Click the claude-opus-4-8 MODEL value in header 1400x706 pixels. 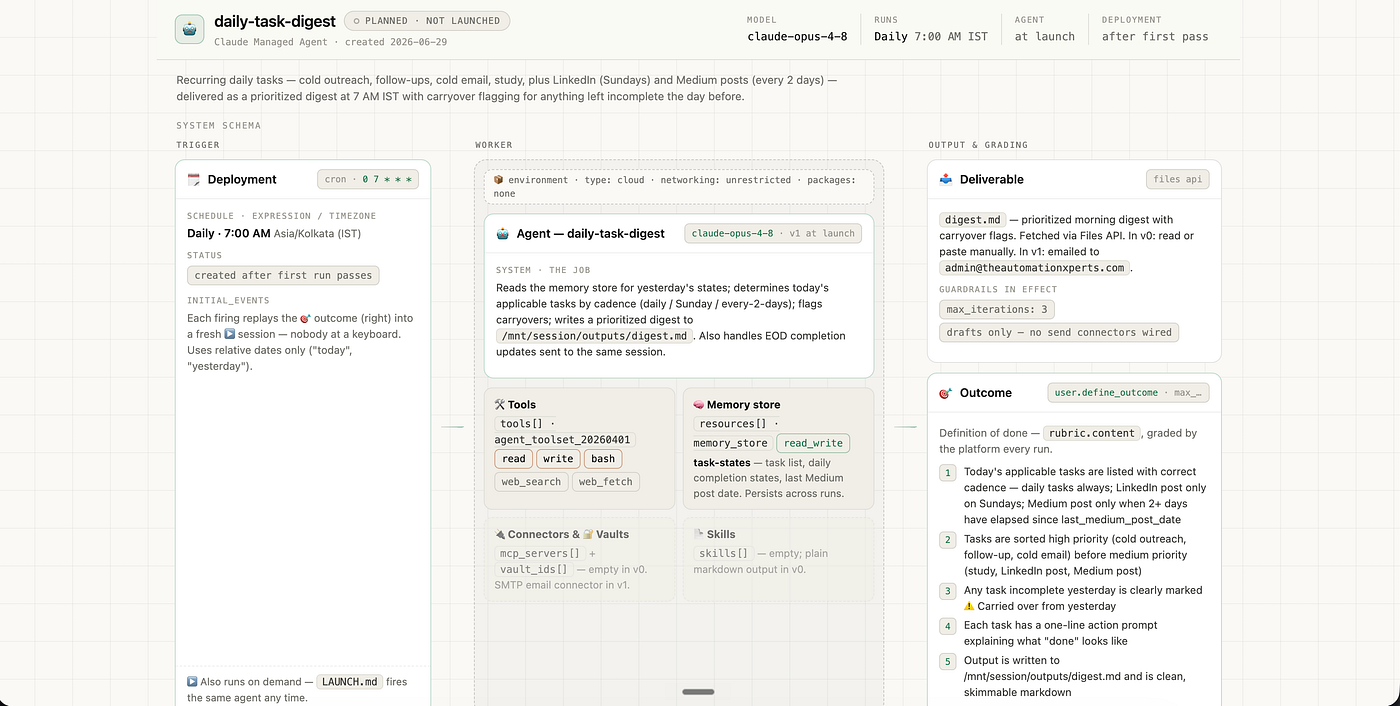pyautogui.click(x=797, y=37)
